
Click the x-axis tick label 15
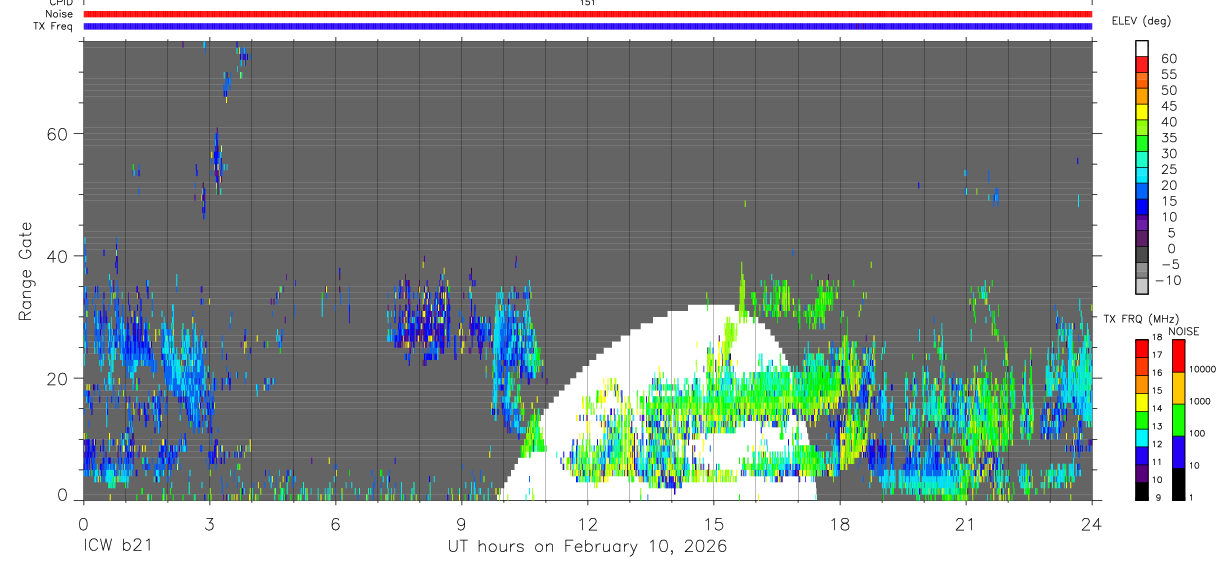coord(713,523)
